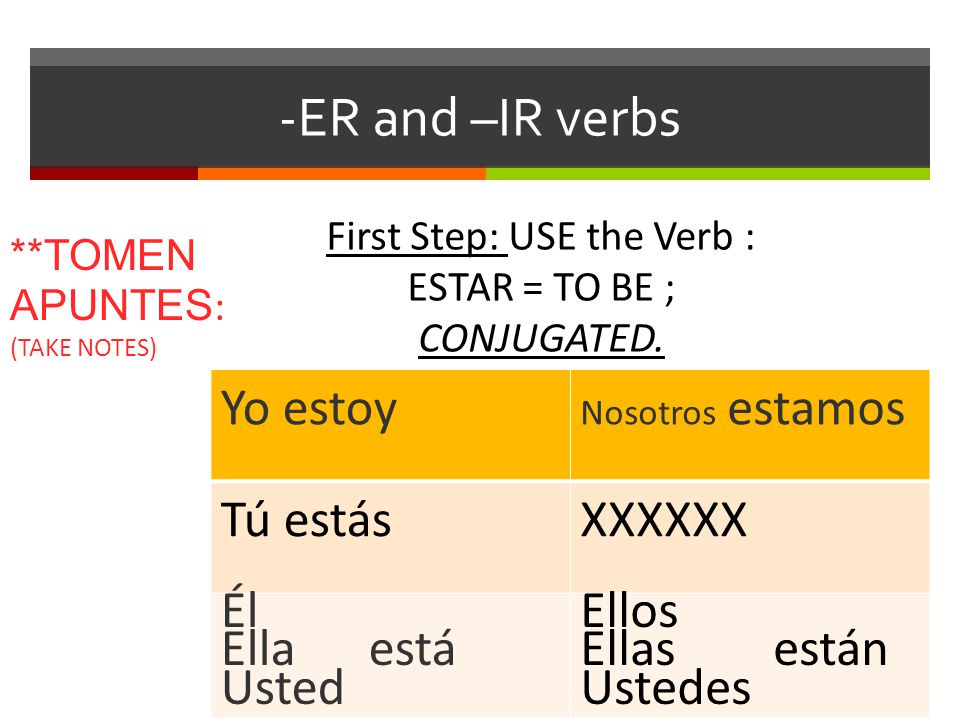This screenshot has height=720, width=960.
Task: Select the 'Ustedes' pronoun text
Action: pyautogui.click(x=666, y=688)
